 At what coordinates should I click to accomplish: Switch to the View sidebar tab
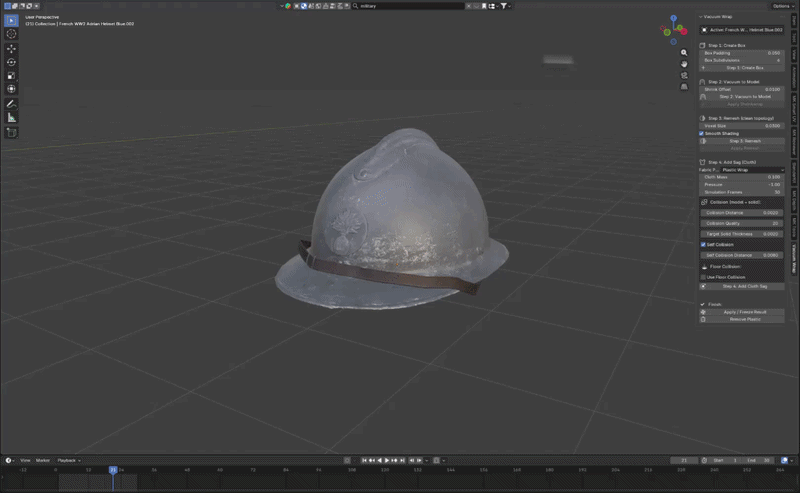(794, 54)
